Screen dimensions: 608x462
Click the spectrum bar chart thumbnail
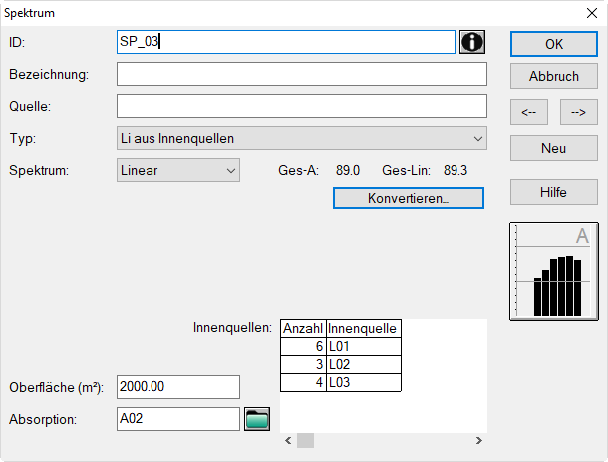tap(554, 272)
